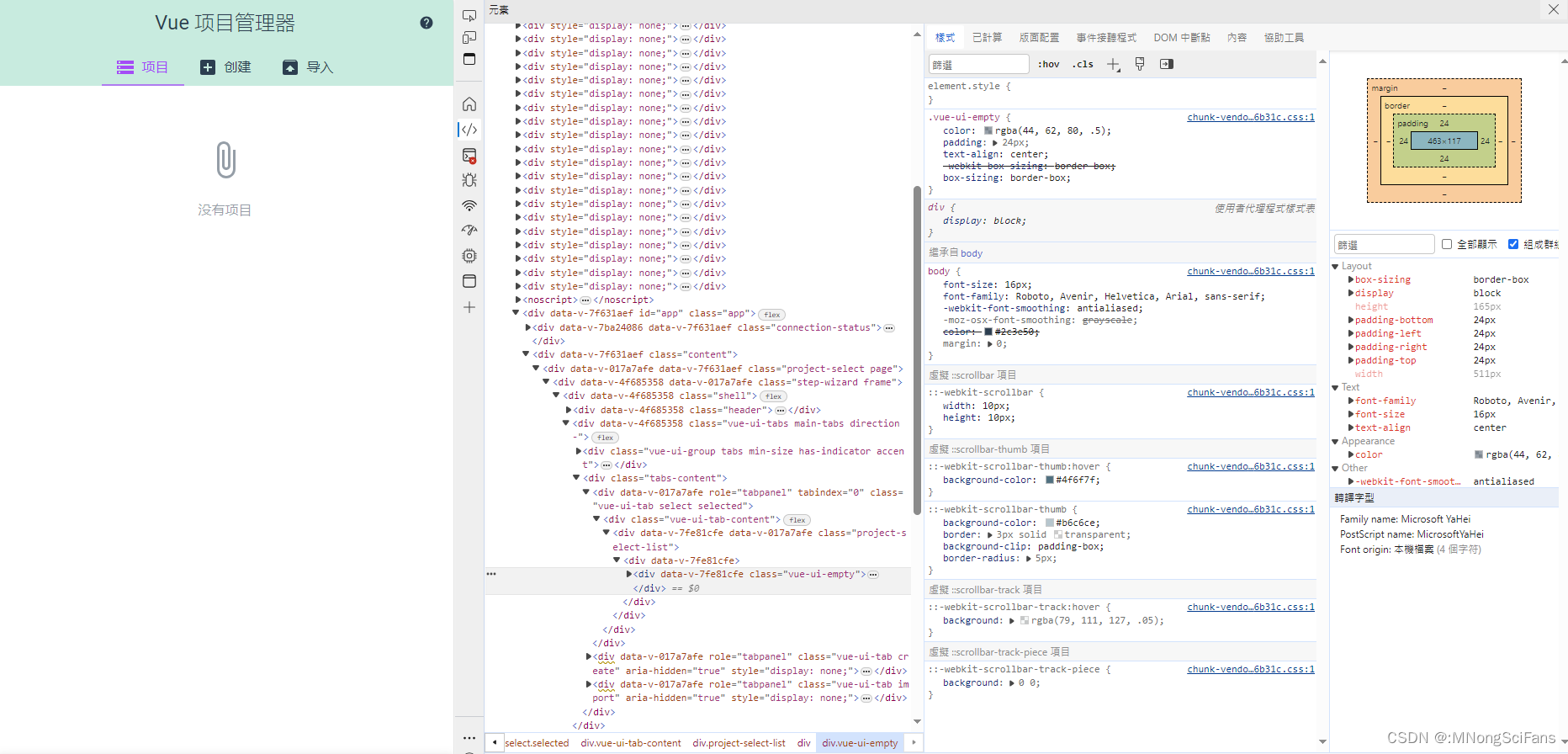Open the Network wifi tool
Image resolution: width=1568 pixels, height=754 pixels.
point(469,205)
